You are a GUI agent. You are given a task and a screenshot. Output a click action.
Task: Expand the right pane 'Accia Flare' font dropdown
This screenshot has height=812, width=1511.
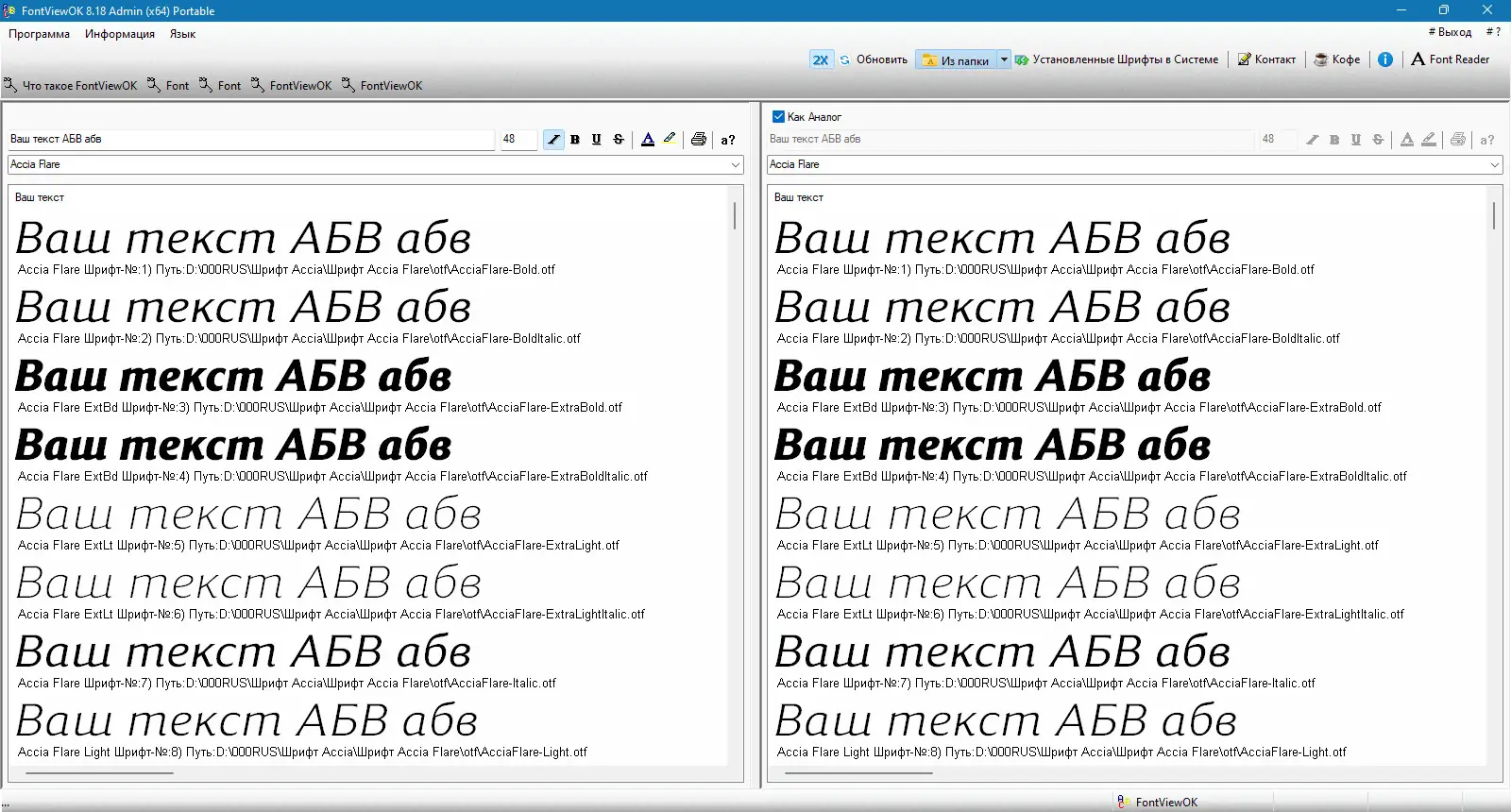(x=1494, y=165)
